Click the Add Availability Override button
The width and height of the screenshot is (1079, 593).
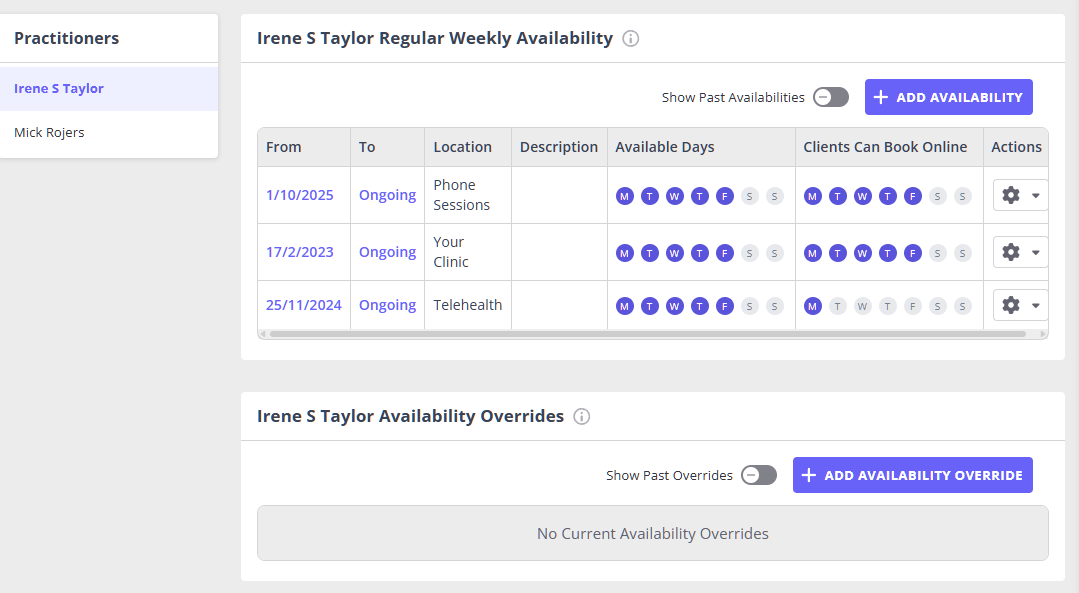pos(912,475)
